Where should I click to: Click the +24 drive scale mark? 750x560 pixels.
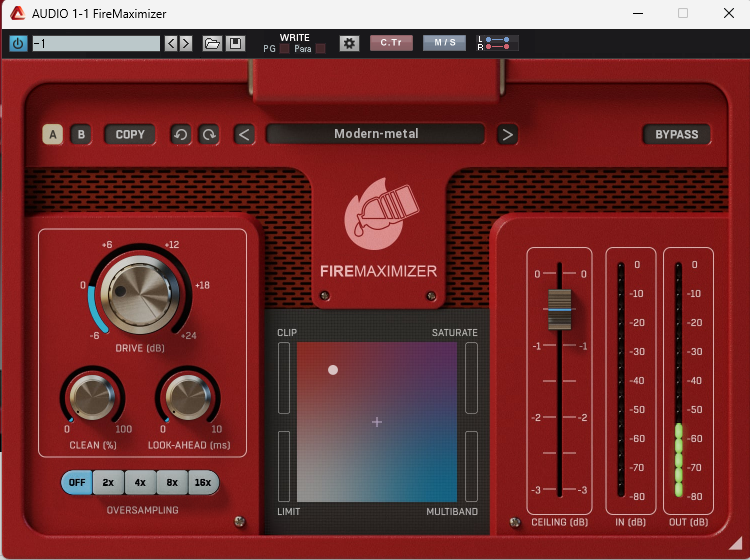pos(189,335)
